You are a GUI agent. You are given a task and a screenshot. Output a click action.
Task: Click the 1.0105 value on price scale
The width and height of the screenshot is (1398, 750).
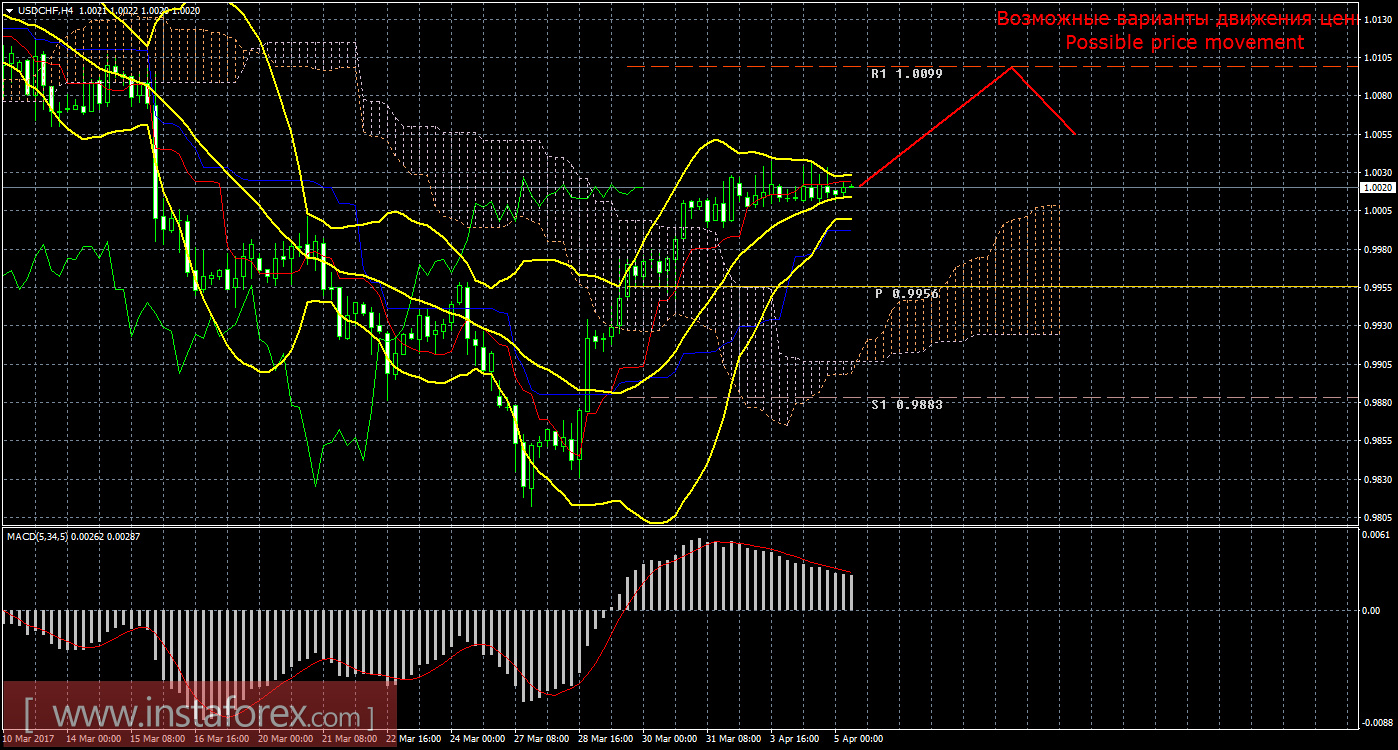[x=1377, y=58]
